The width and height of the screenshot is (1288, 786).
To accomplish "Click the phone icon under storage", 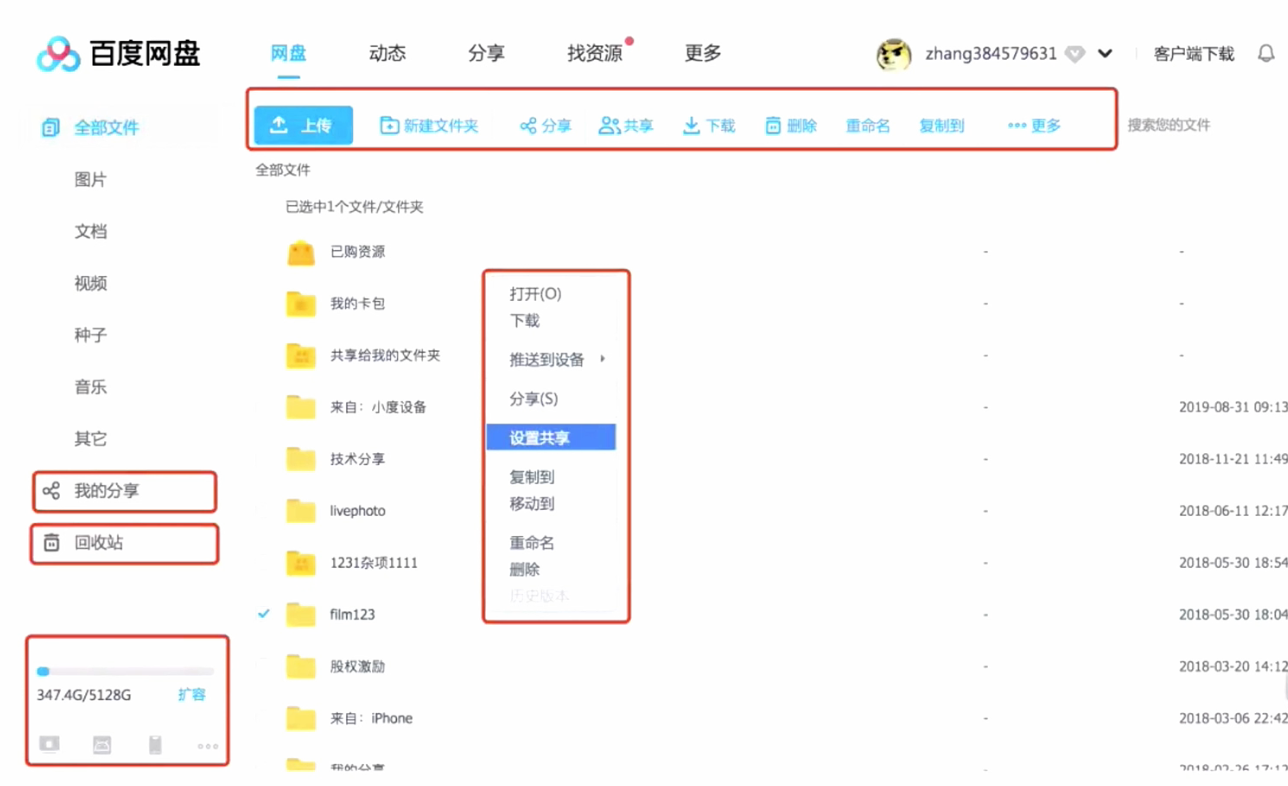I will coord(155,744).
